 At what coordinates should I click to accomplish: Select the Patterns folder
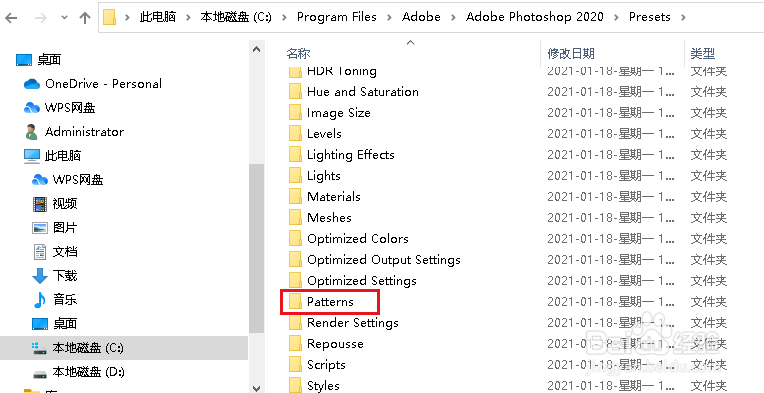pos(330,302)
